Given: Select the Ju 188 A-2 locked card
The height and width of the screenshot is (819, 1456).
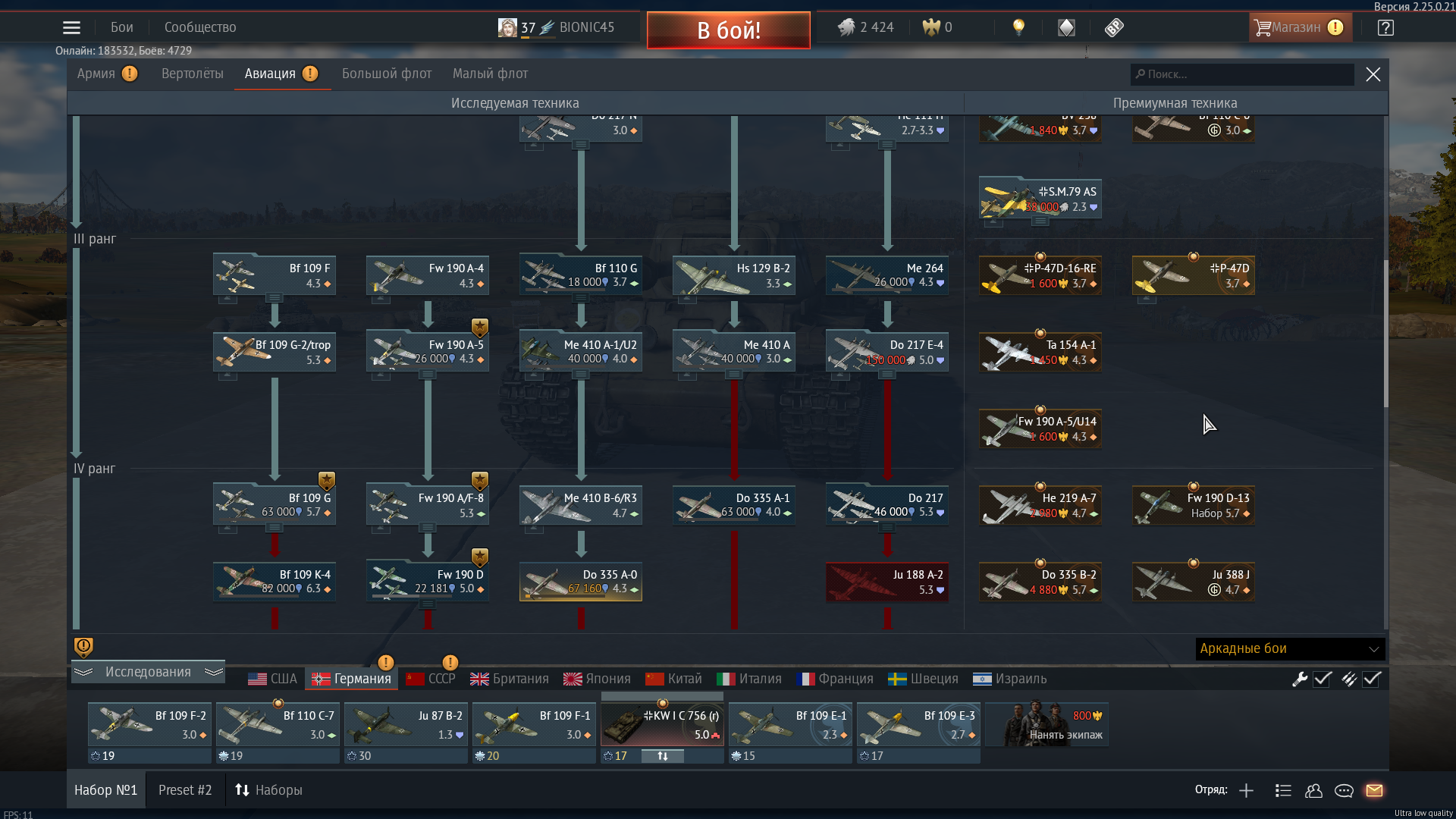Looking at the screenshot, I should click(x=887, y=582).
